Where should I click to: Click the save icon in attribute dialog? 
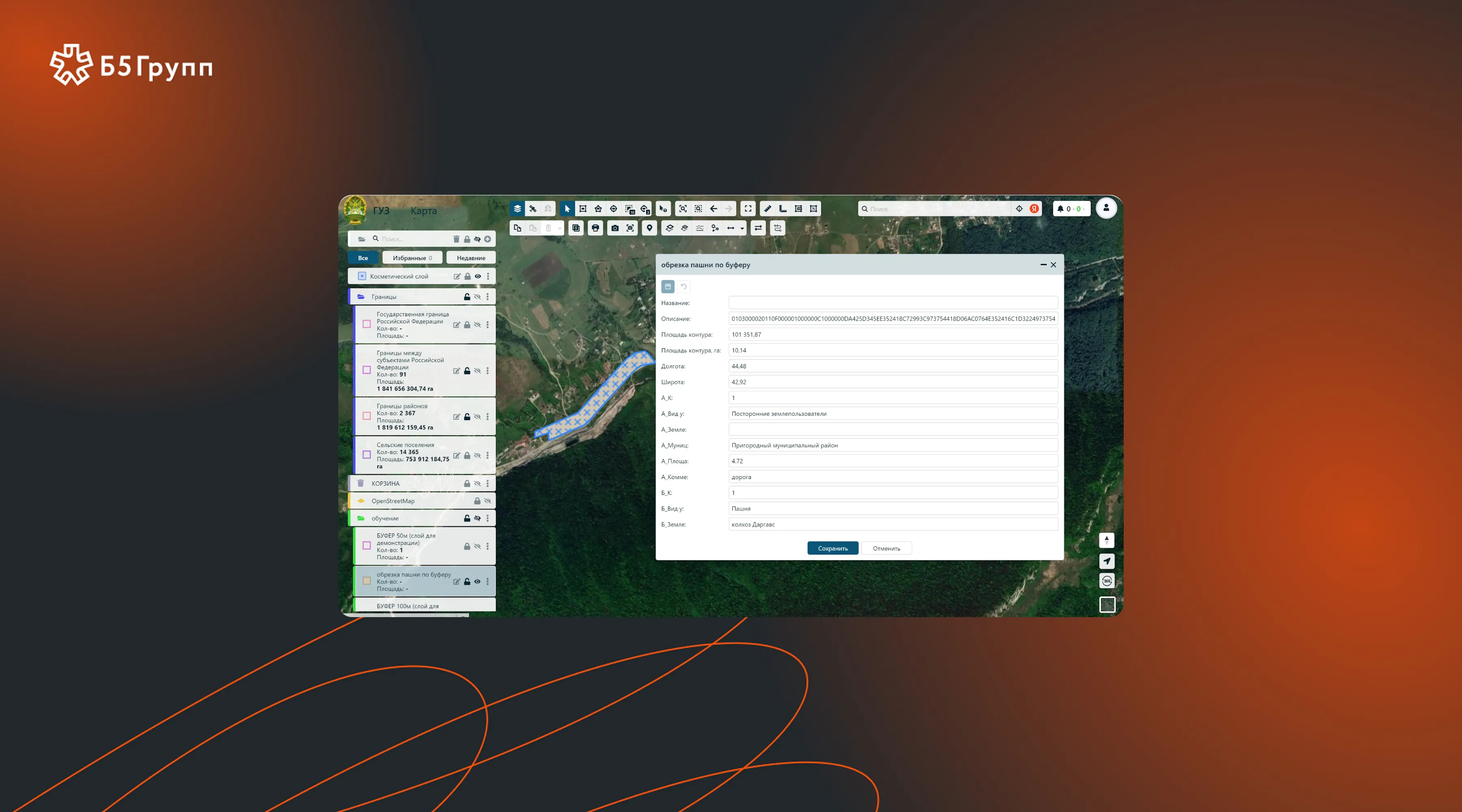[668, 287]
